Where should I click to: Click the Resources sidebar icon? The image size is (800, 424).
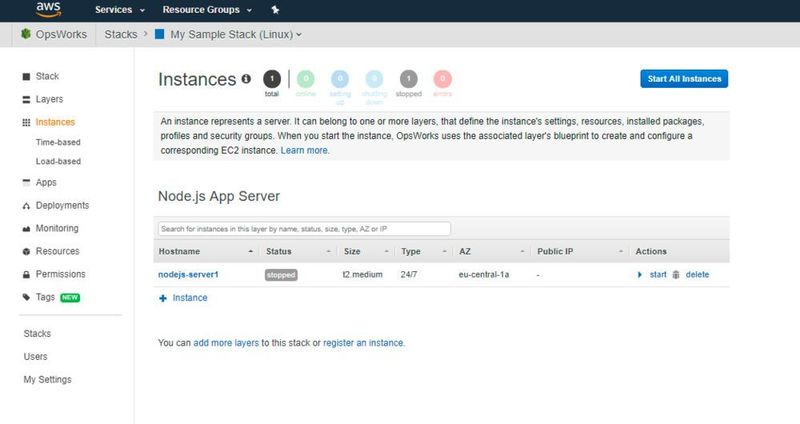26,252
